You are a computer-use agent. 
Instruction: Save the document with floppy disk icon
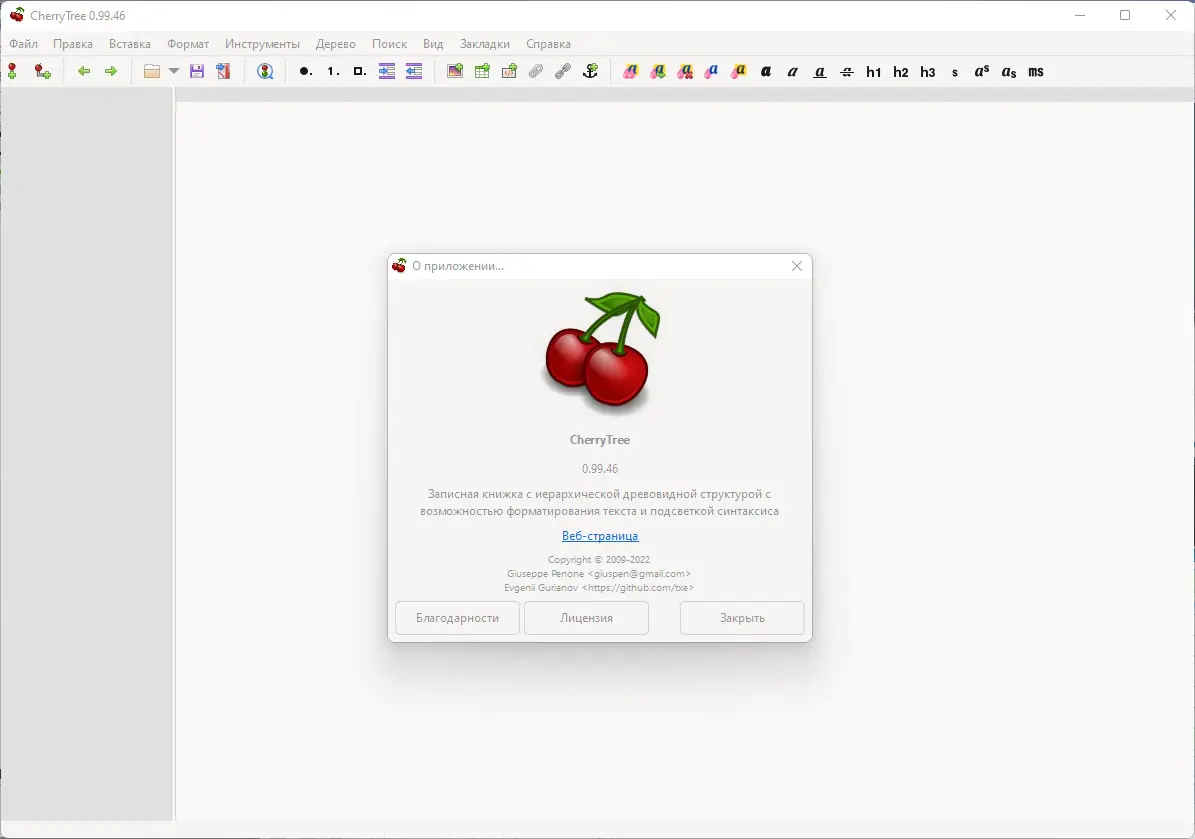click(x=197, y=72)
